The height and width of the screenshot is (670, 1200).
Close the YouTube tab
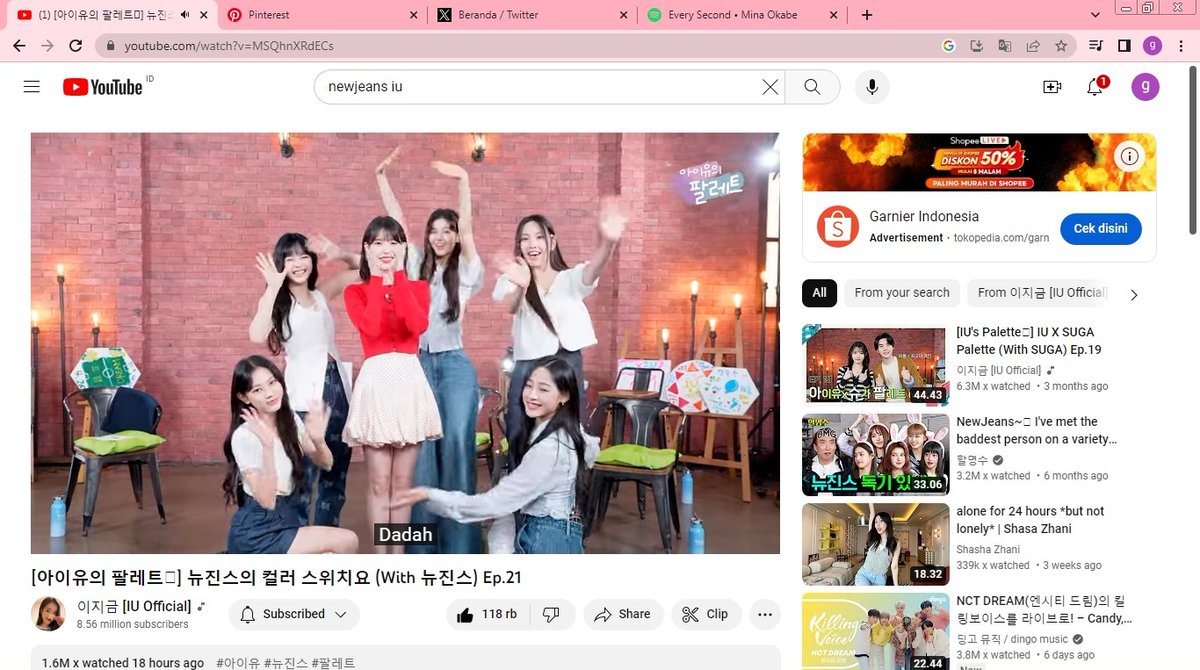[x=205, y=15]
